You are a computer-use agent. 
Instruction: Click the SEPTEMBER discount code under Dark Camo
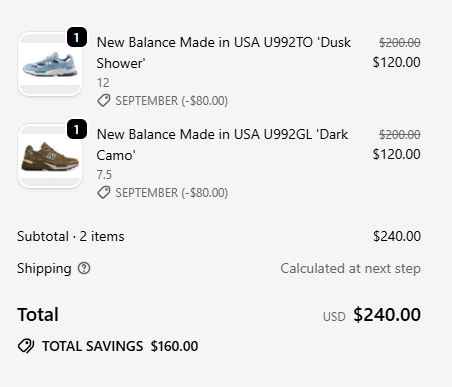[x=172, y=193]
